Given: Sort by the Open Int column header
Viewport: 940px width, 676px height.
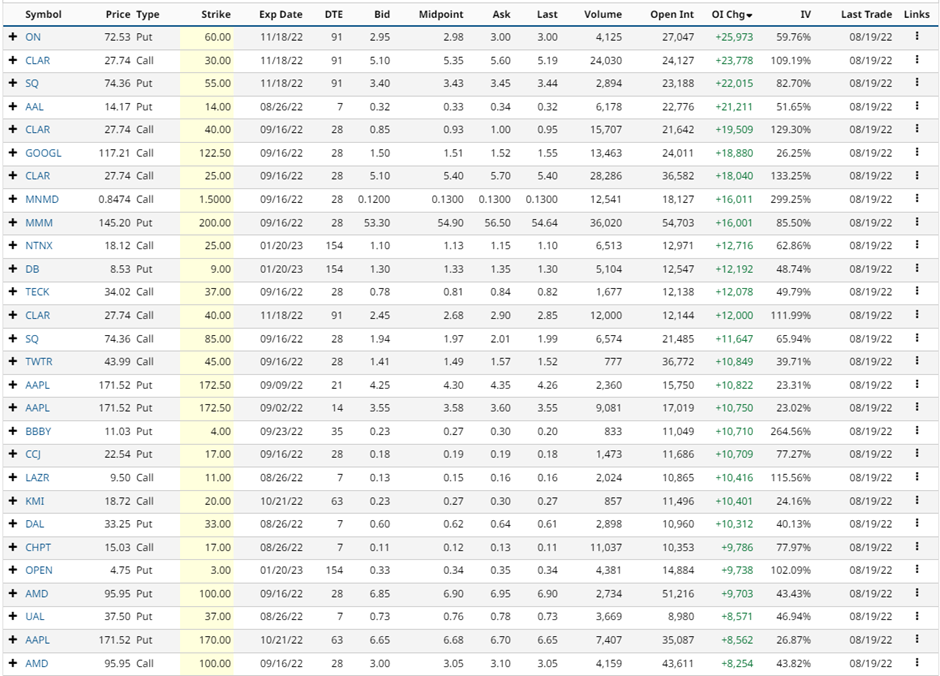Looking at the screenshot, I should coord(672,14).
